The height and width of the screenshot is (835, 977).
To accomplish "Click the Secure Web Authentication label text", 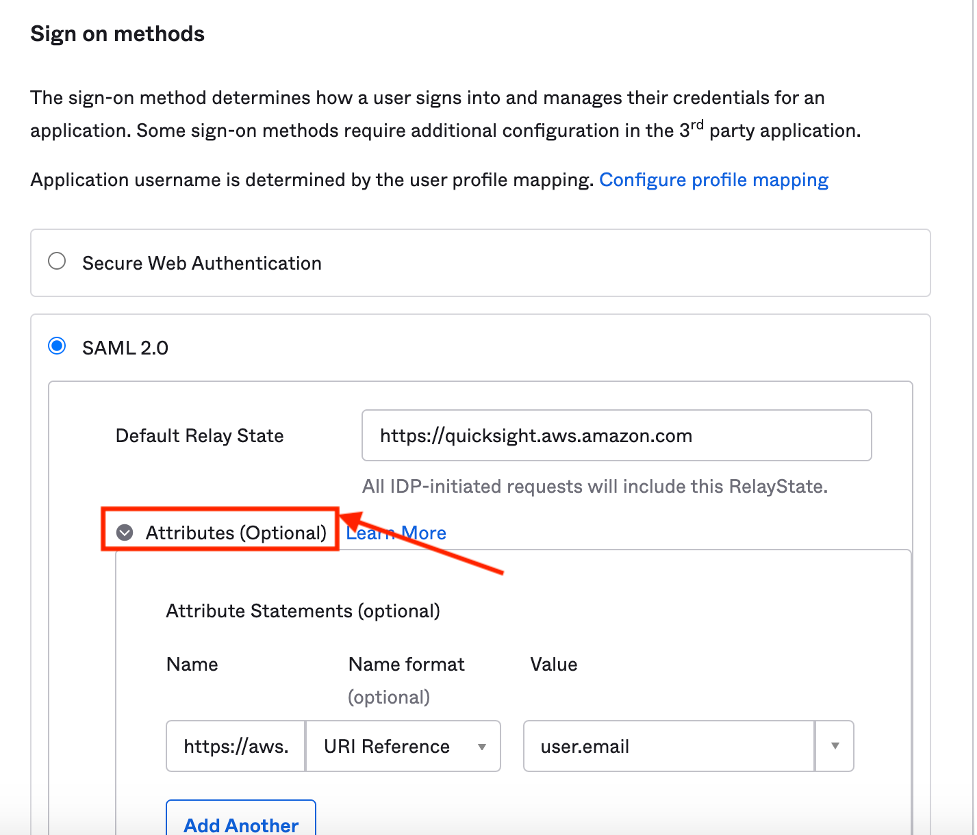I will [202, 263].
